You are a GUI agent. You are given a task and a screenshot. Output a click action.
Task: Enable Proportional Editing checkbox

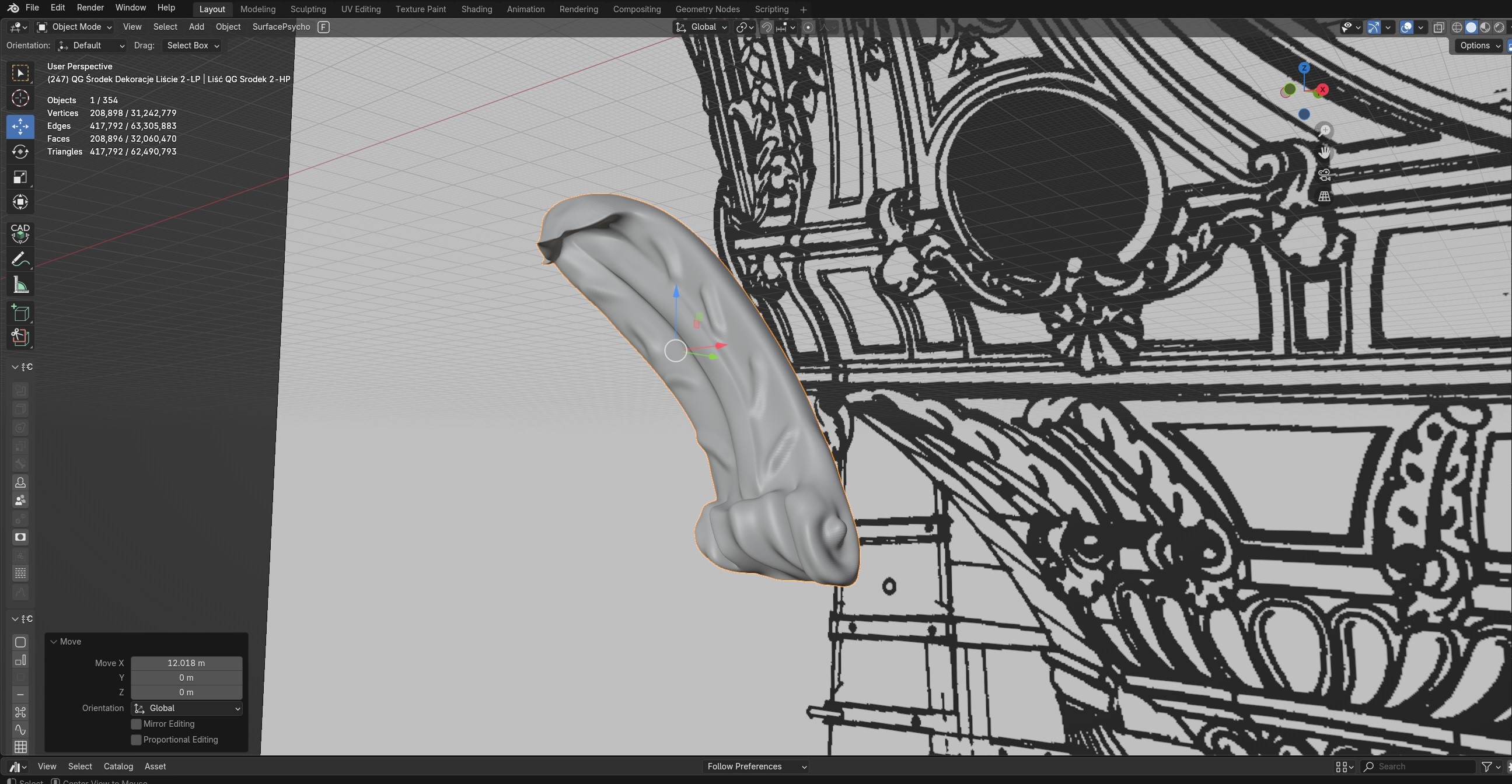[136, 740]
